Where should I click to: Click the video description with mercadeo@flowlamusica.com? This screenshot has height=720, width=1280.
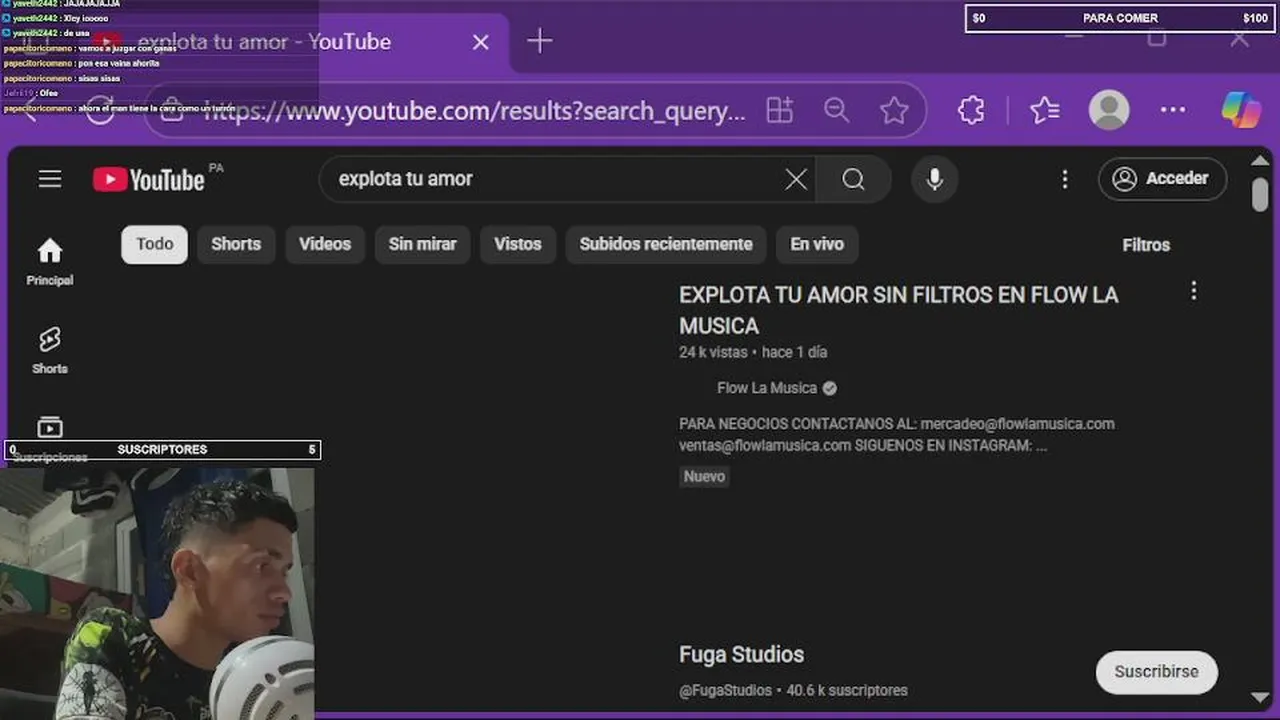[x=896, y=435]
